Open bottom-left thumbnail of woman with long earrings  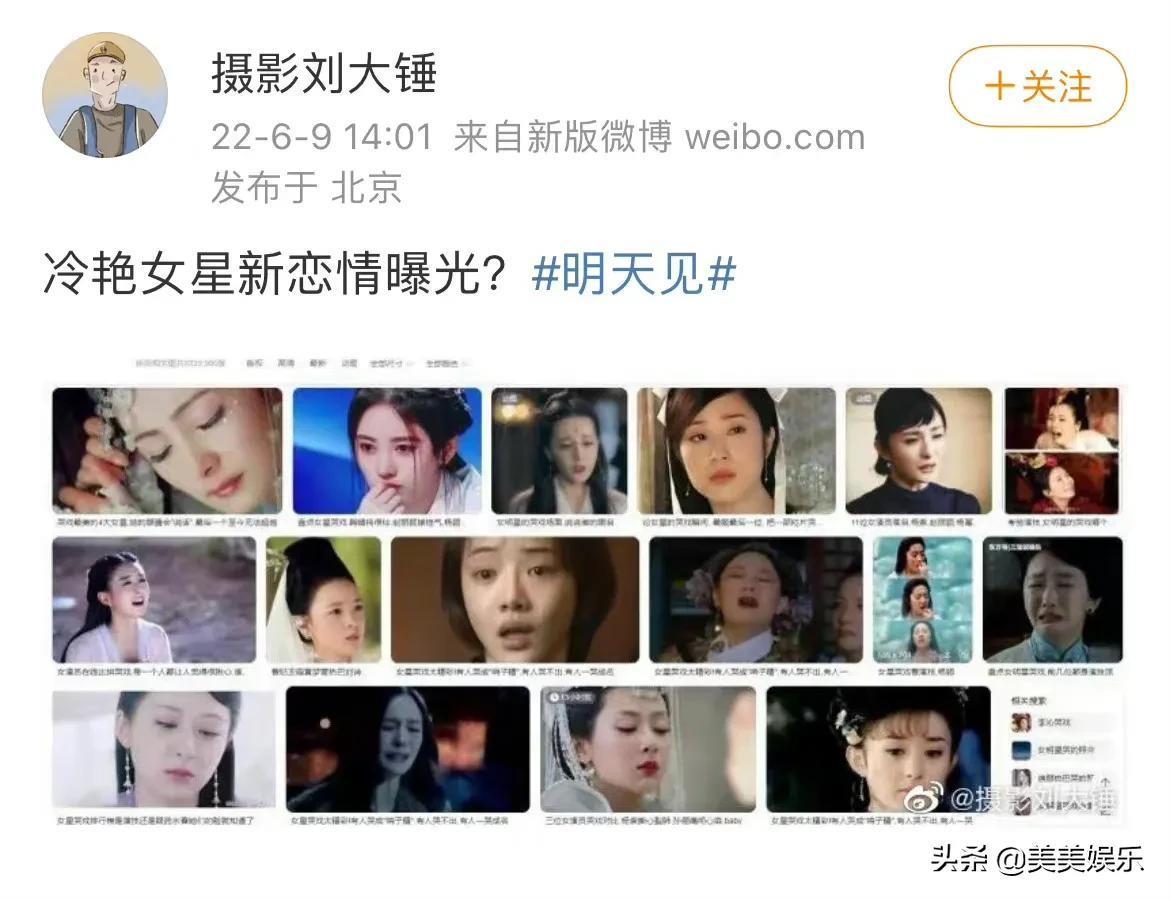tap(163, 749)
